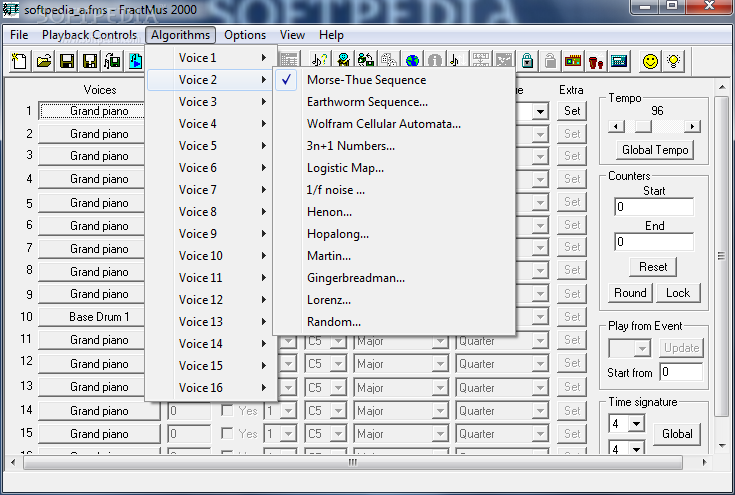This screenshot has width=735, height=495.
Task: Choose Wolfram Cellular Automata algorithm
Action: (384, 124)
